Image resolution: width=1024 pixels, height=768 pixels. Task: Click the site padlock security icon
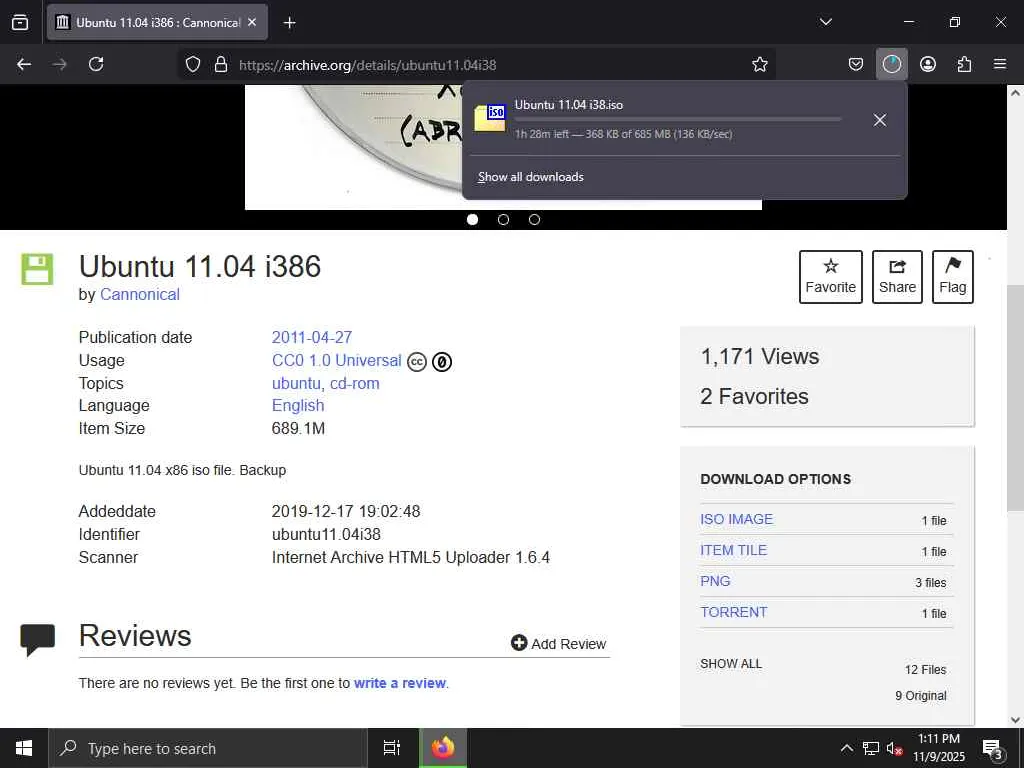pyautogui.click(x=221, y=64)
